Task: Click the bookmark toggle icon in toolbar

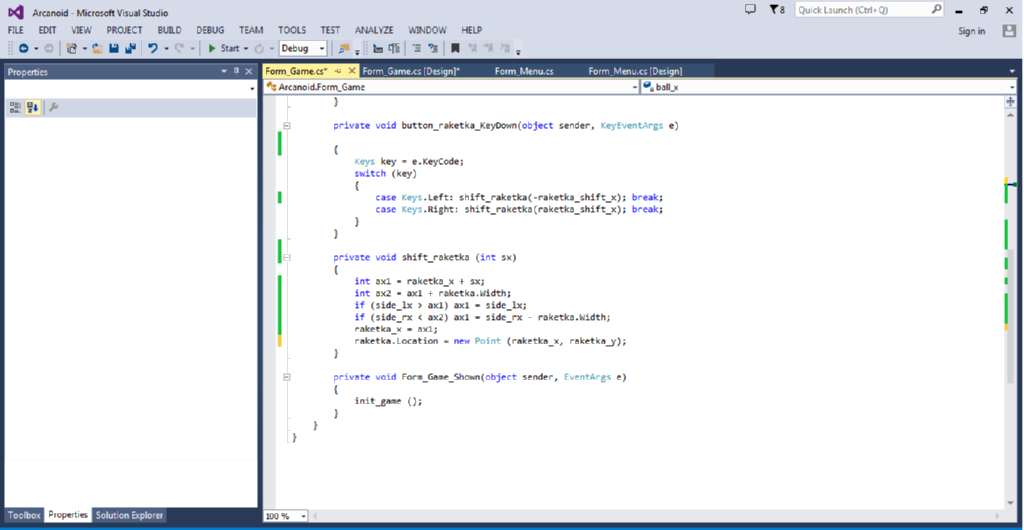Action: click(456, 48)
